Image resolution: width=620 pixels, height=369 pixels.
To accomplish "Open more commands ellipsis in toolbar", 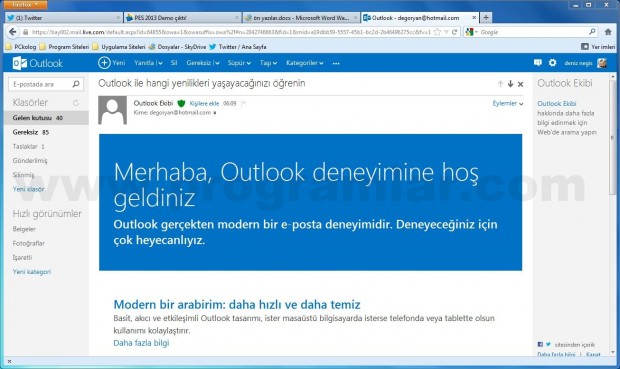I will (336, 63).
